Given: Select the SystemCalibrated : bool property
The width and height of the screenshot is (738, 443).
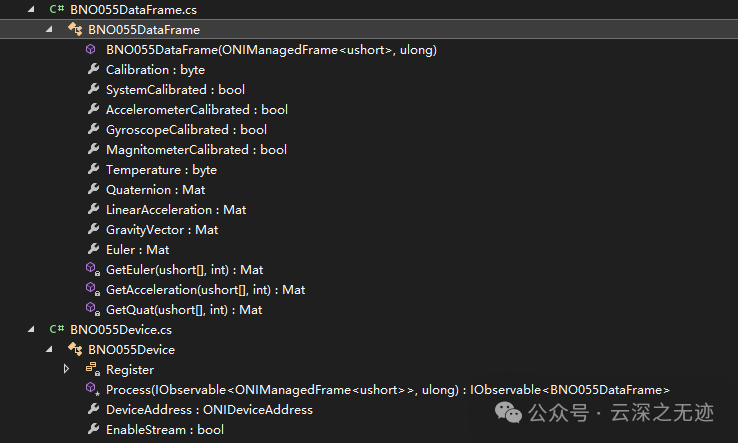Looking at the screenshot, I should coord(175,89).
